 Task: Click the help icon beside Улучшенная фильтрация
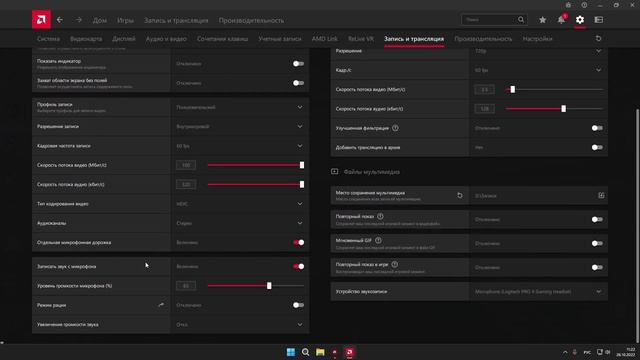(396, 128)
